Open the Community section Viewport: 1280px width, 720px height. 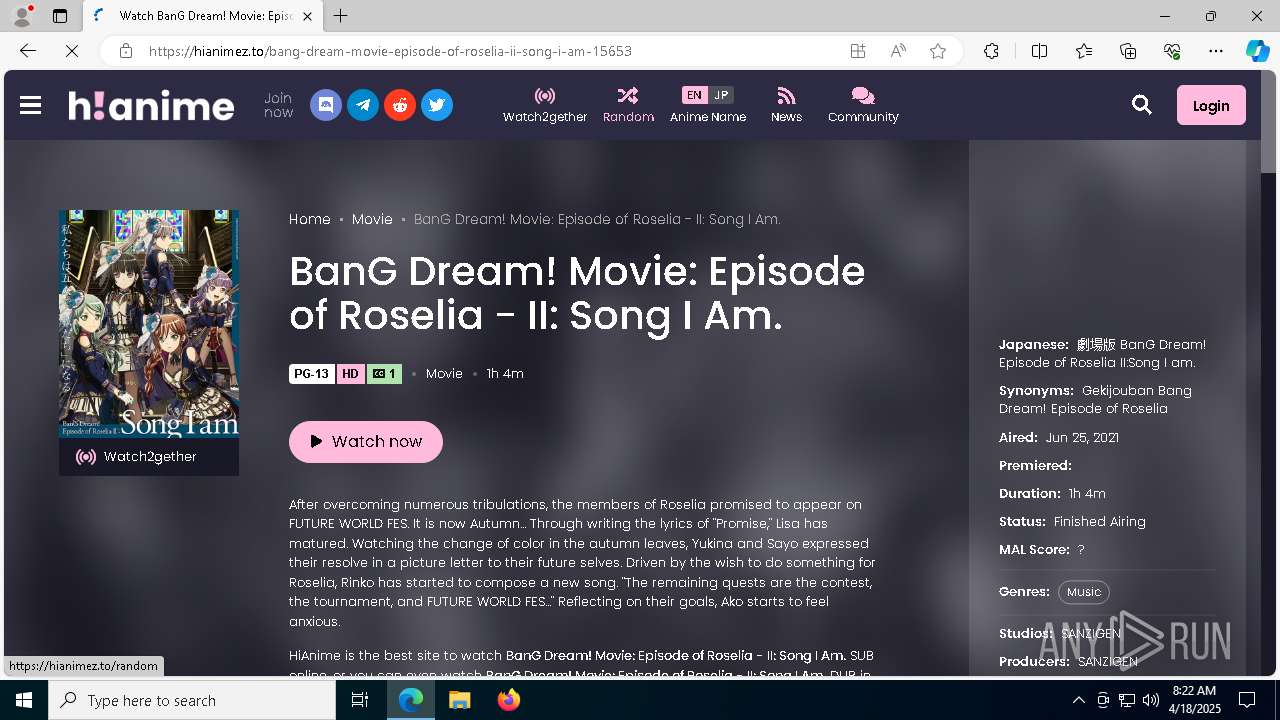(x=863, y=105)
